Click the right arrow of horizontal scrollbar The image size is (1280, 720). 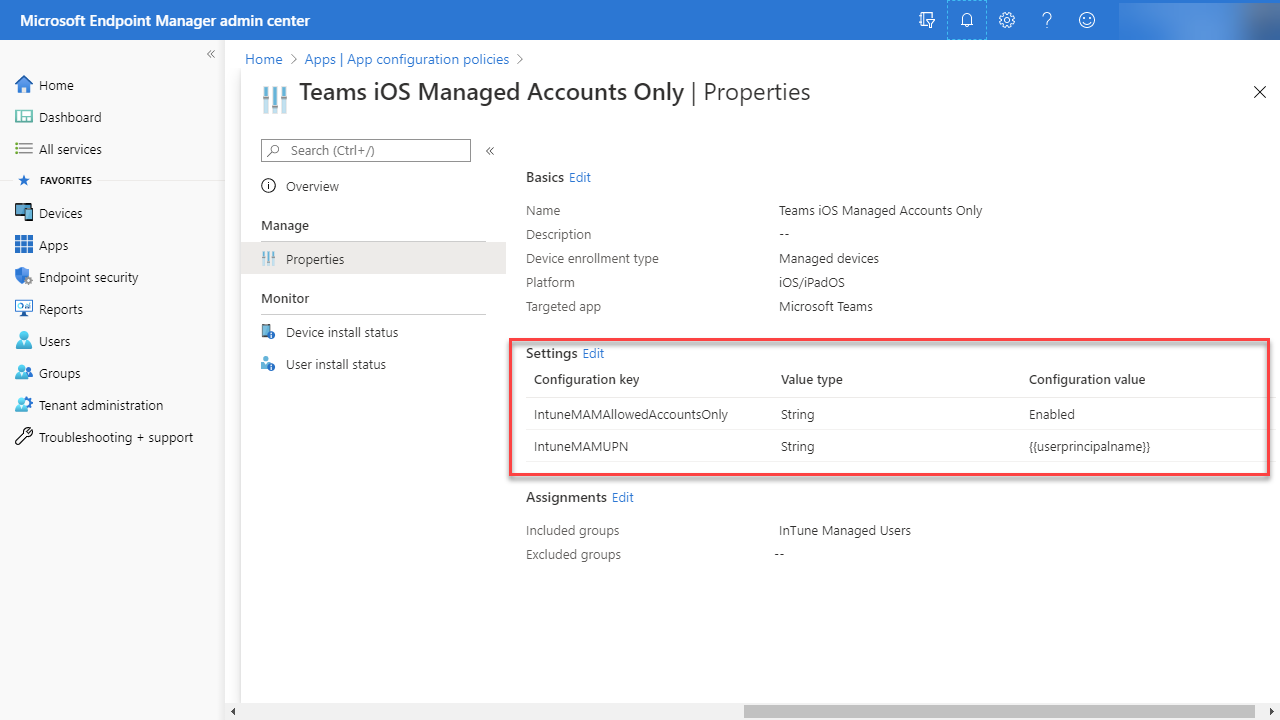1273,711
